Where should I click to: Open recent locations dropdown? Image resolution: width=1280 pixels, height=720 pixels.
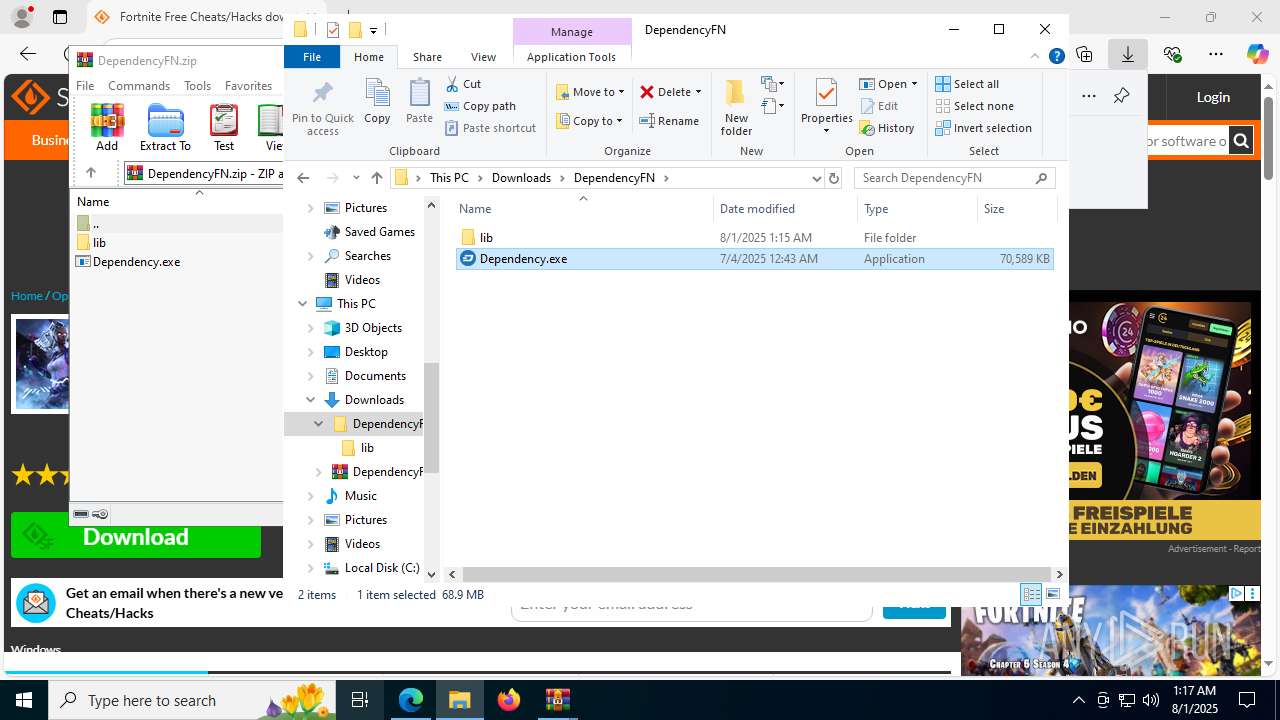click(x=356, y=178)
